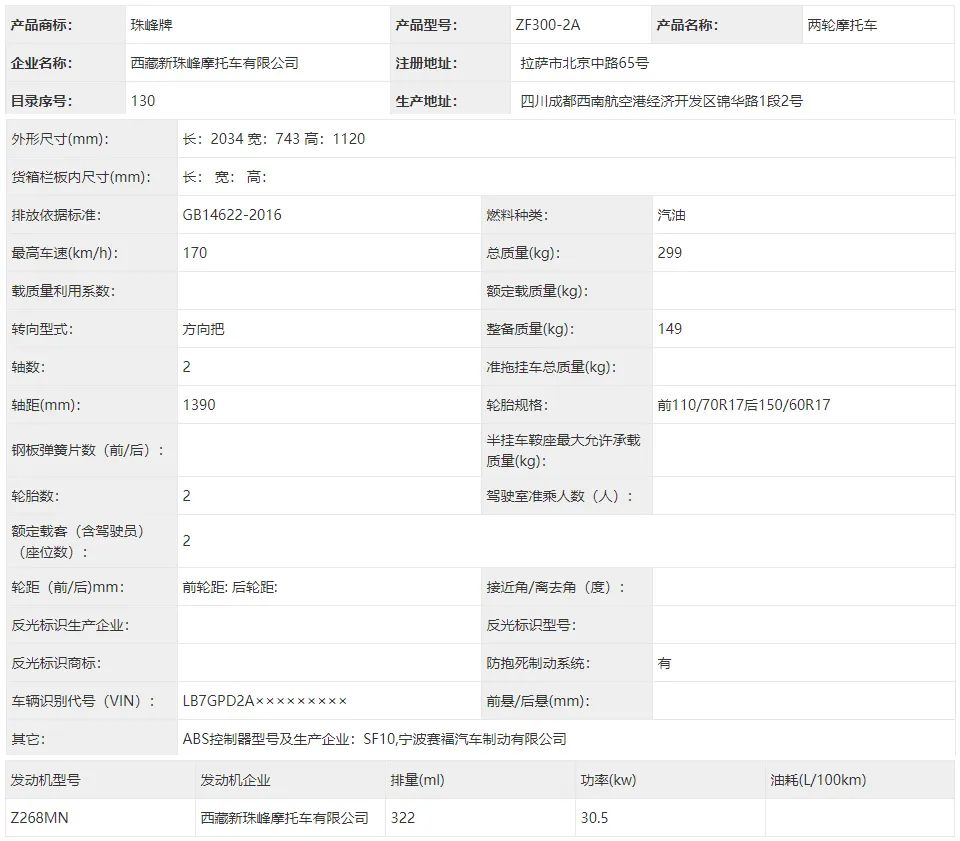960x841 pixels.
Task: Click tire spec 前110/70R17后150/60R17
Action: (744, 405)
